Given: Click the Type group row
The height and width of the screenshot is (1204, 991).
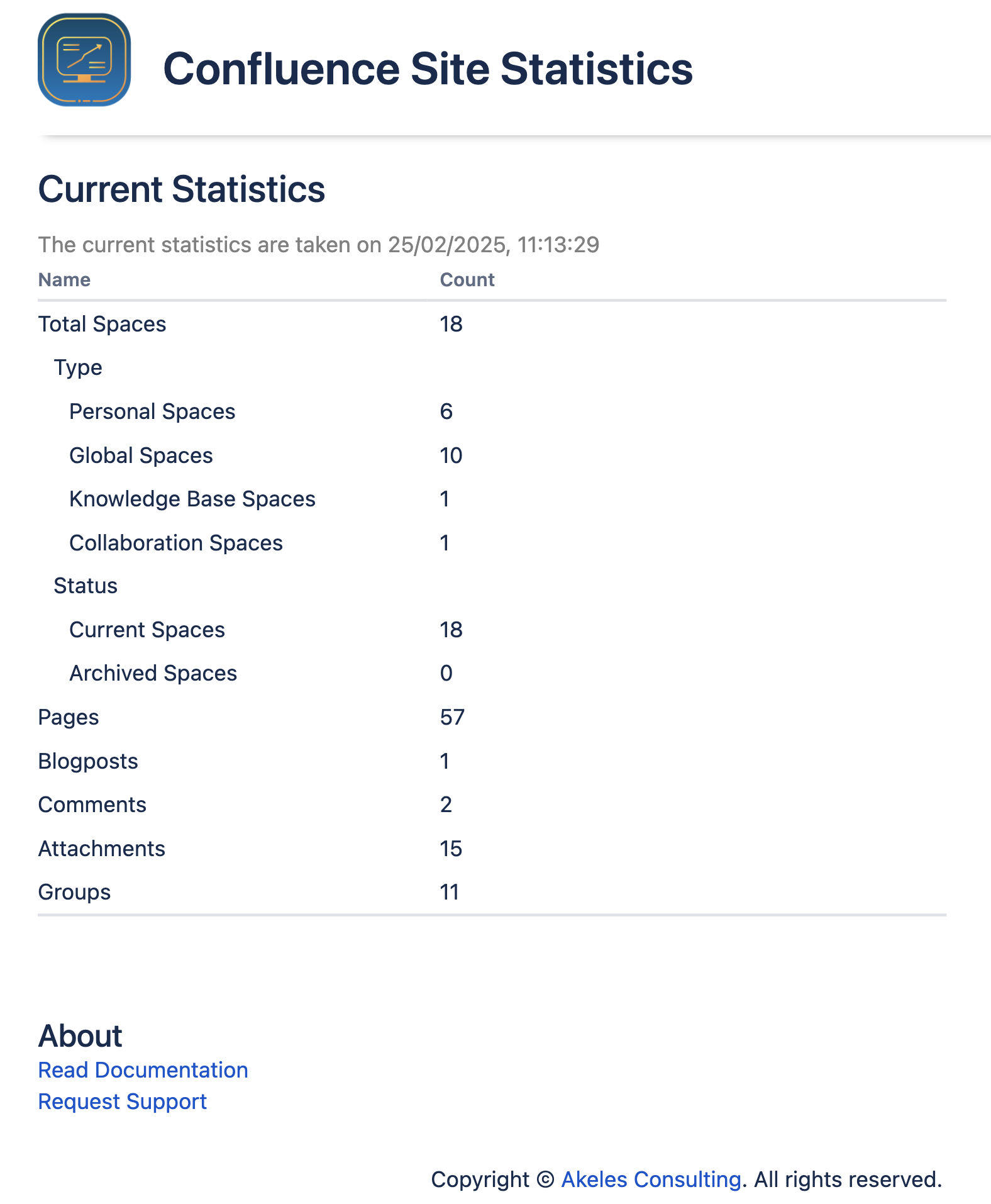Looking at the screenshot, I should click(x=78, y=367).
